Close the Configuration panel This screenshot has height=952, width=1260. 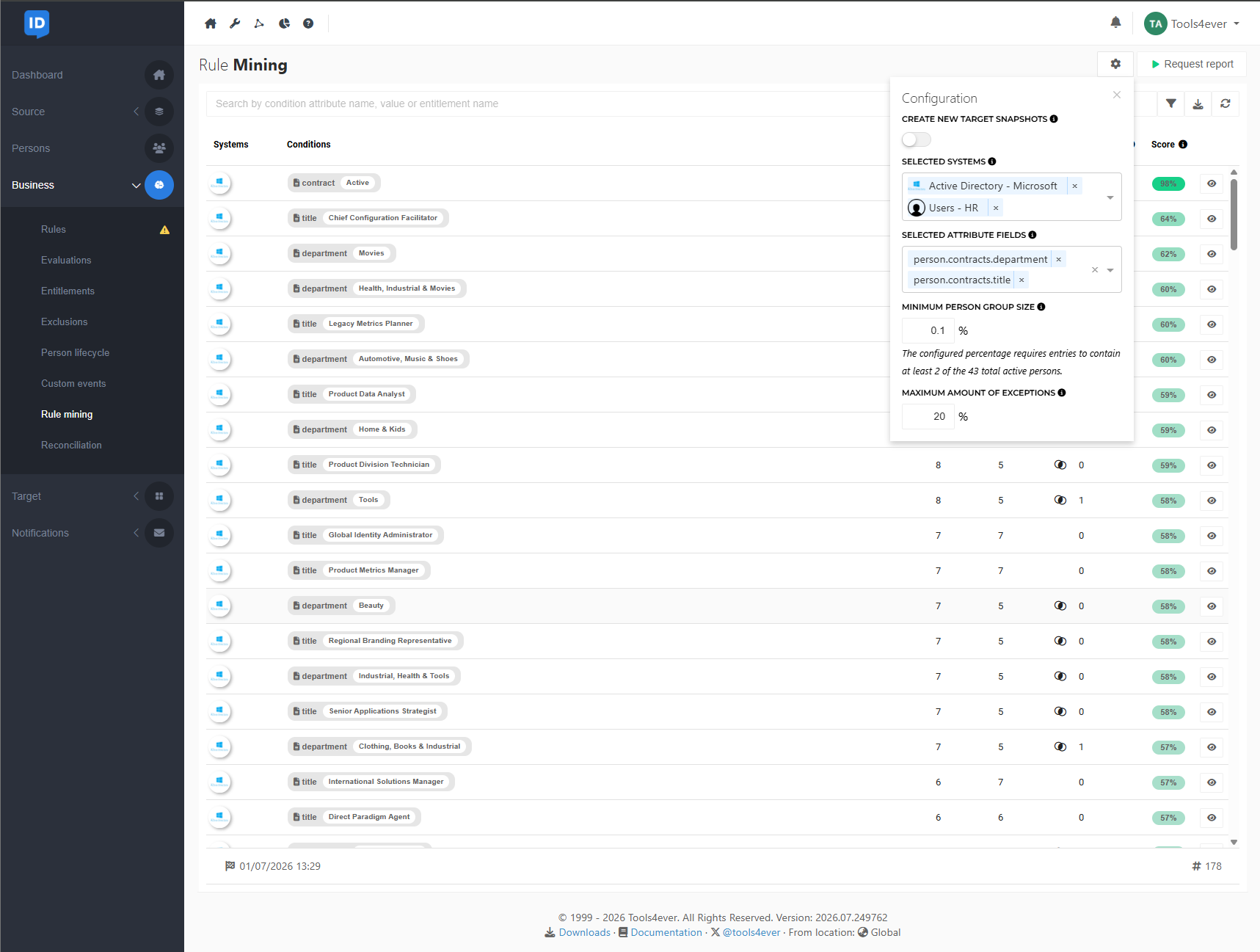[x=1116, y=95]
